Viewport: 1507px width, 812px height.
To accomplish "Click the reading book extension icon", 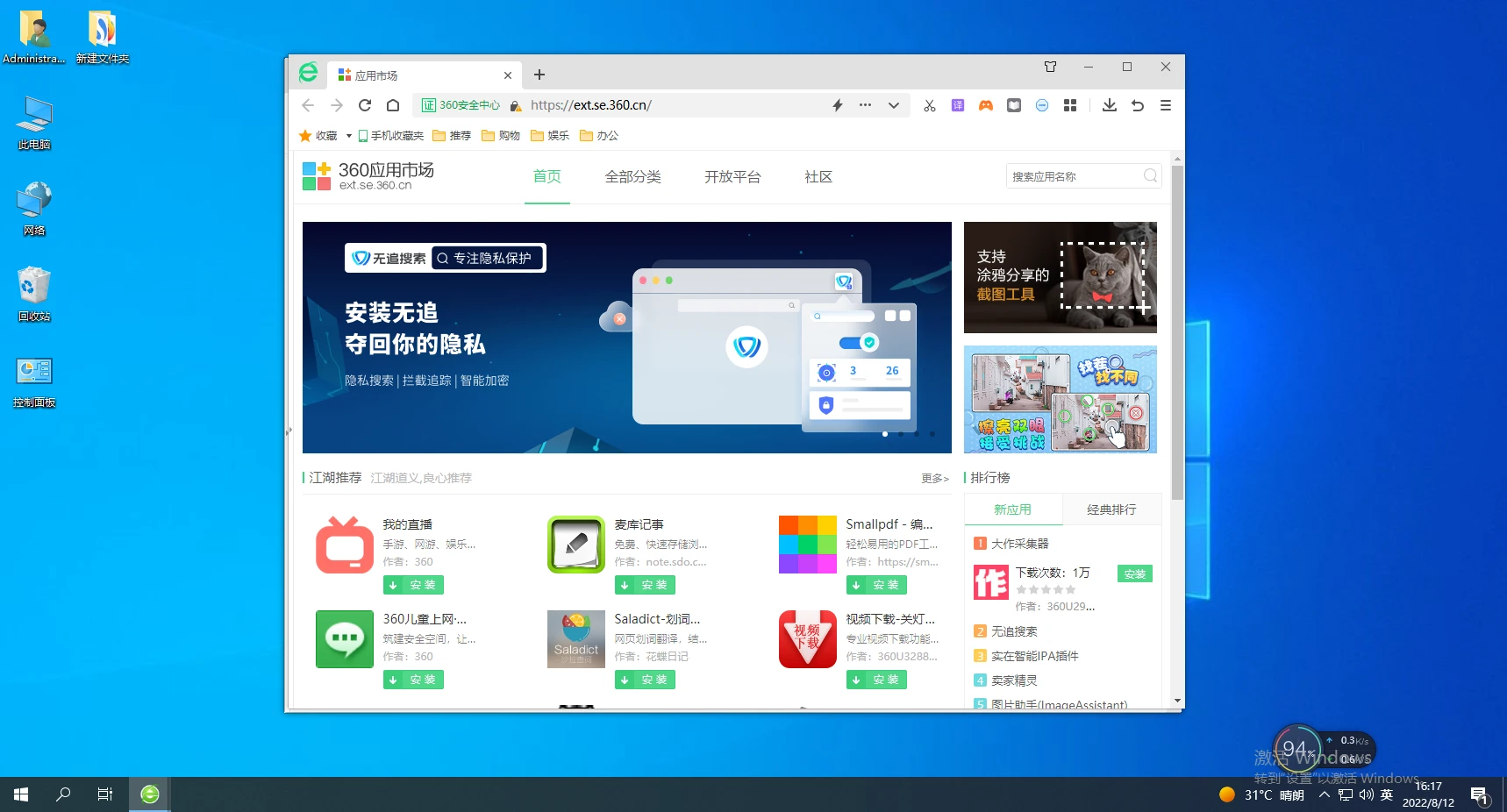I will tap(1014, 105).
